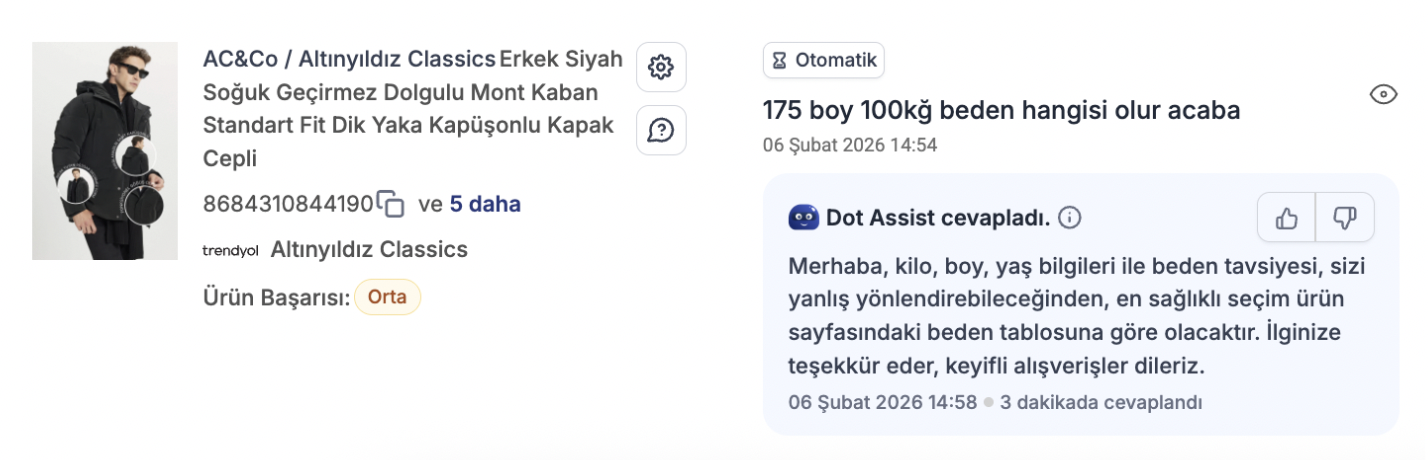Select the barcode number 8684310844190
Viewport: 1428px width, 460px height.
(x=288, y=204)
